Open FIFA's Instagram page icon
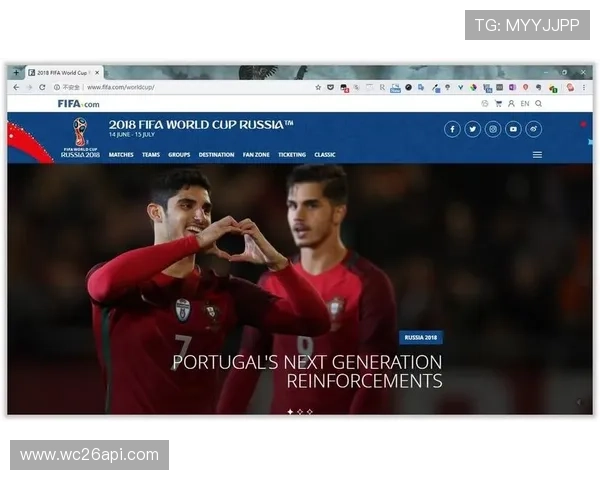Image resolution: width=600 pixels, height=480 pixels. pos(493,129)
